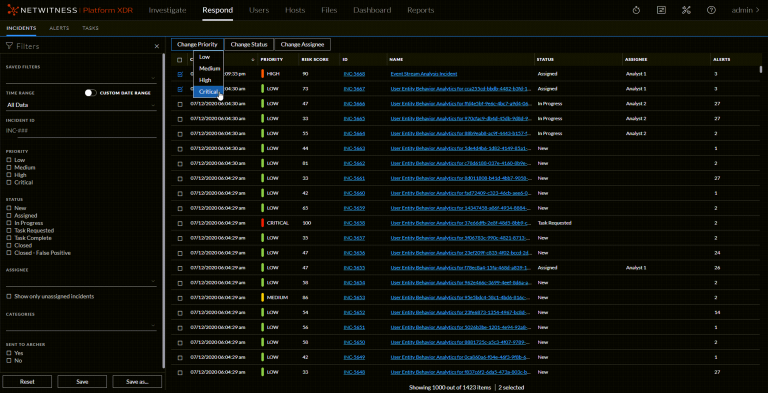Viewport: 768px width, 393px height.
Task: Close the Filters panel with the X
Action: click(157, 46)
